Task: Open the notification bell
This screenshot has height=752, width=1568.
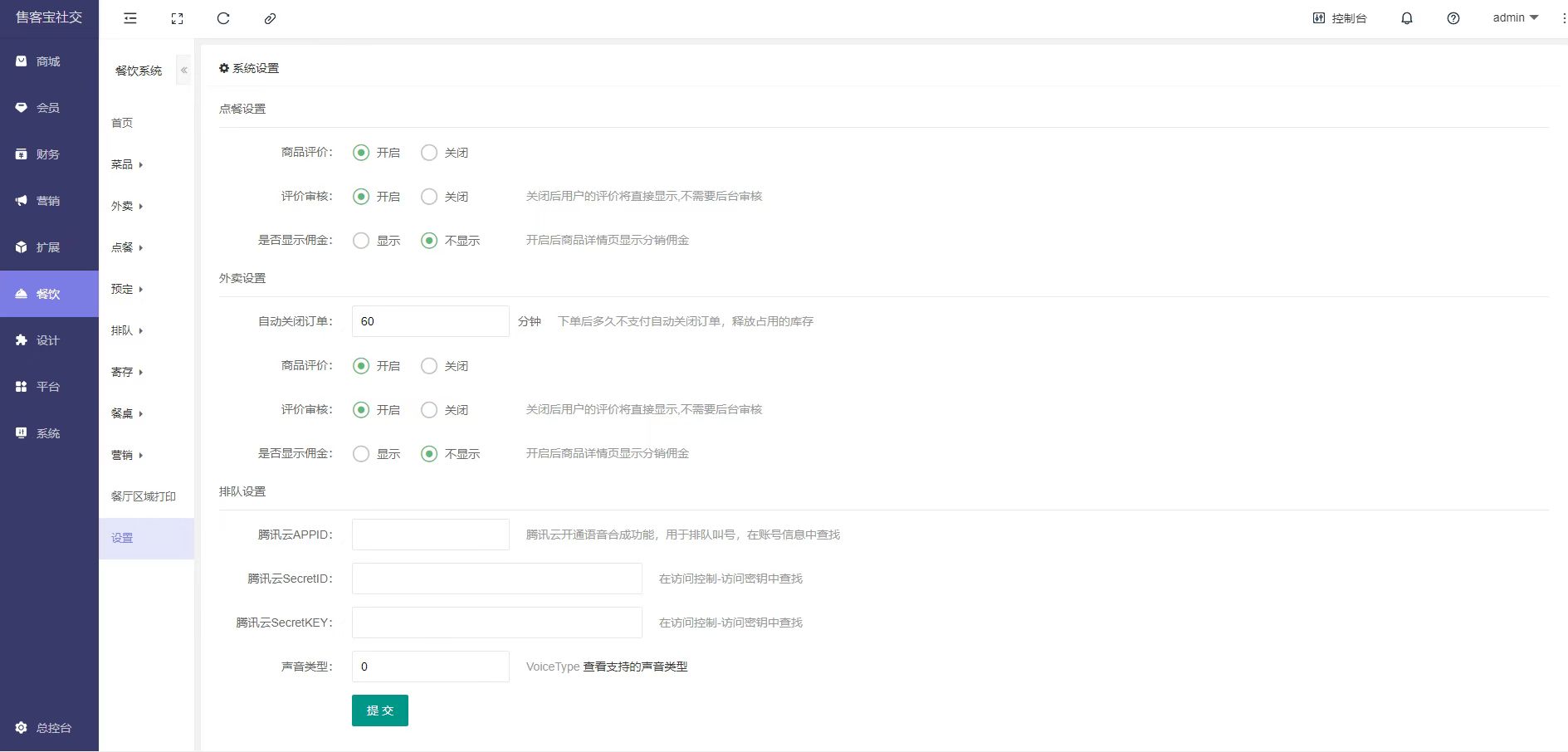Action: tap(1407, 18)
